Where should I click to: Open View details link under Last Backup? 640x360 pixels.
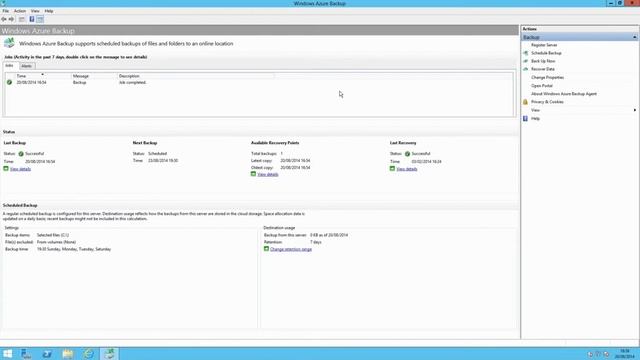click(x=20, y=169)
